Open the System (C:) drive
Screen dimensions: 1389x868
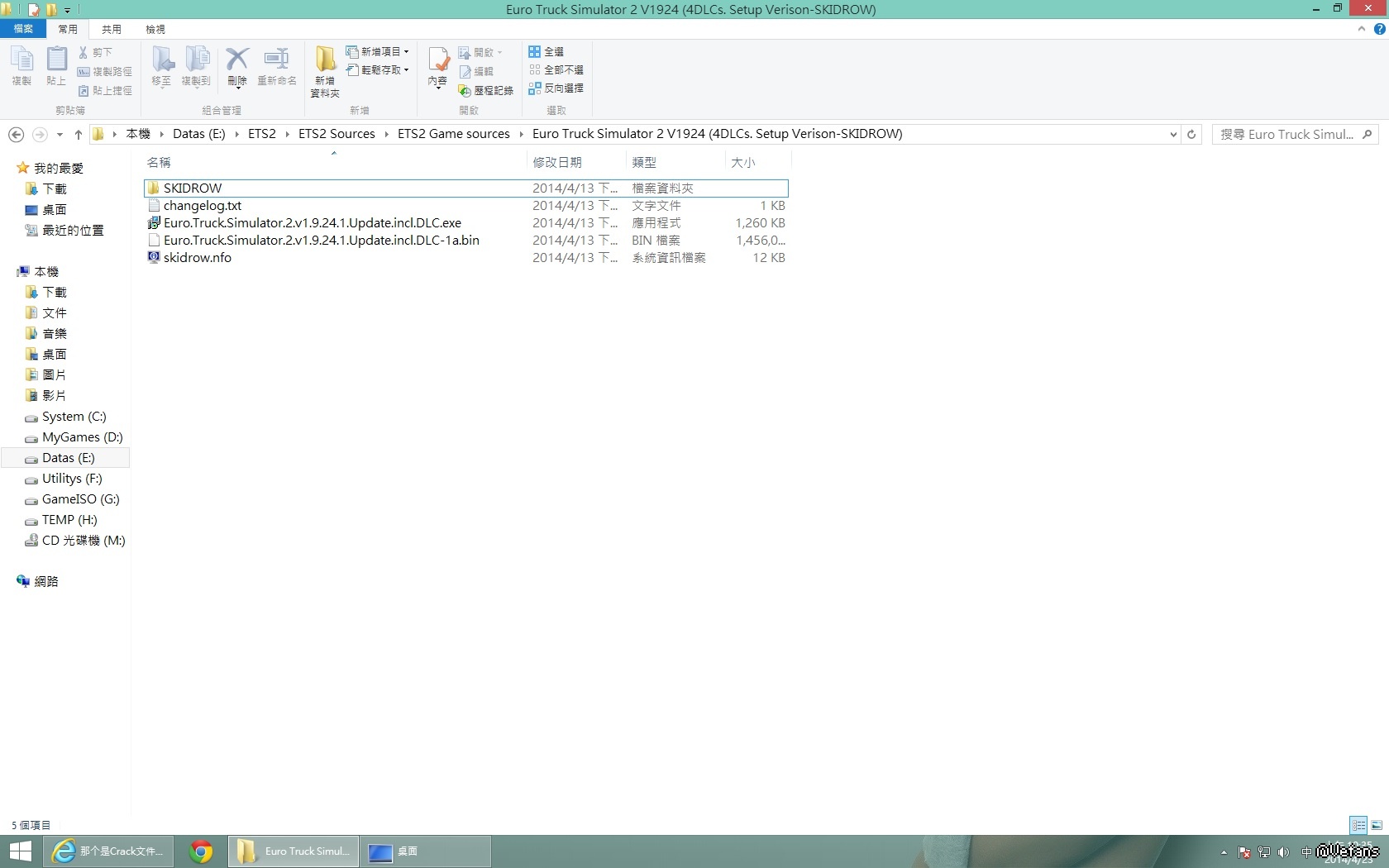pos(65,416)
